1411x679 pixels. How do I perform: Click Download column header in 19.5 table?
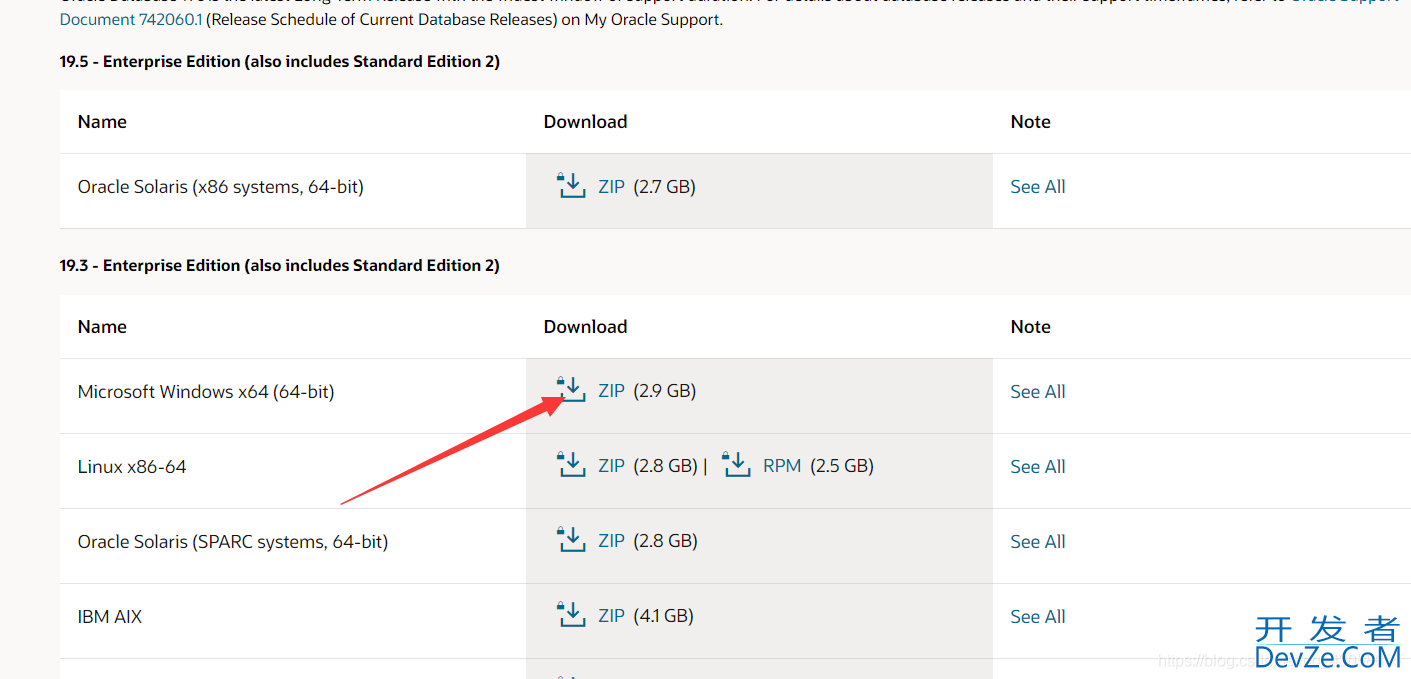[585, 121]
